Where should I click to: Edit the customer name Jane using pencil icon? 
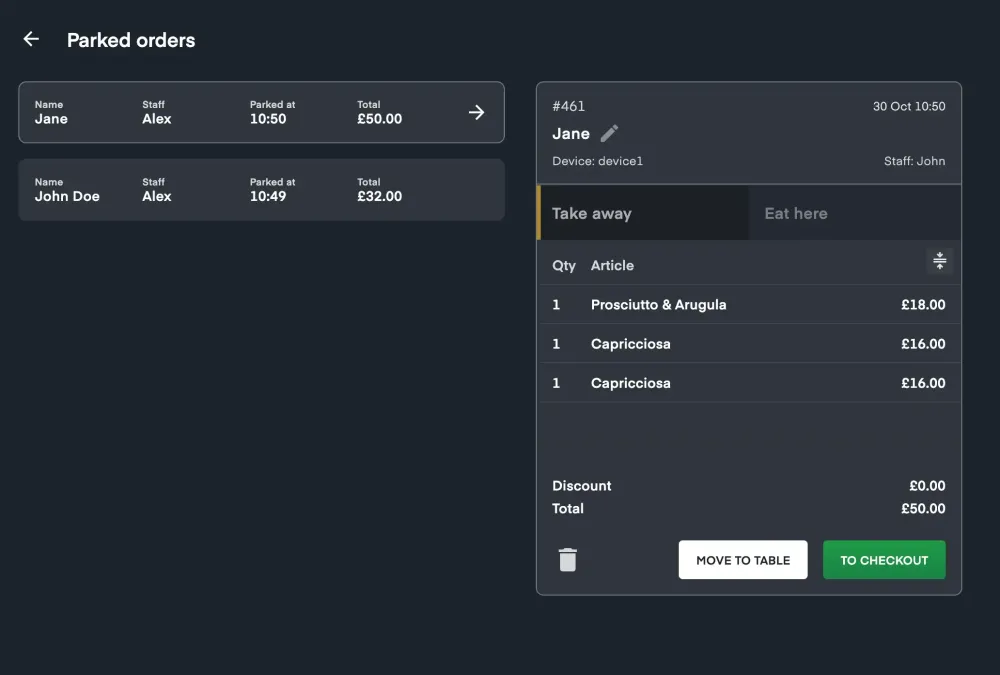(x=608, y=132)
